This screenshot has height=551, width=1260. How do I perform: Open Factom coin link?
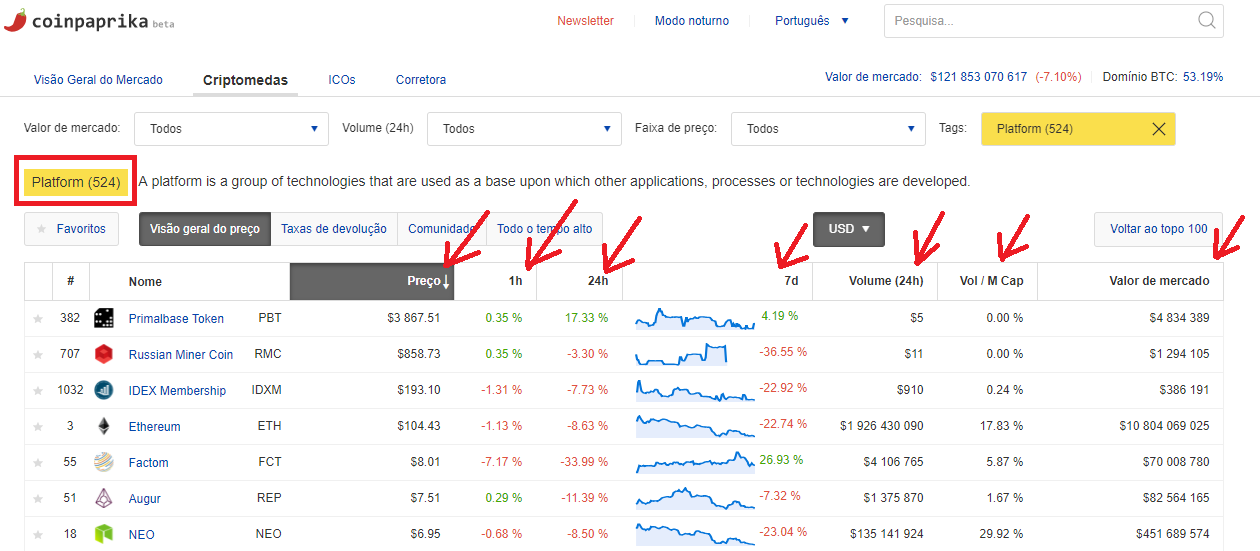[x=149, y=463]
